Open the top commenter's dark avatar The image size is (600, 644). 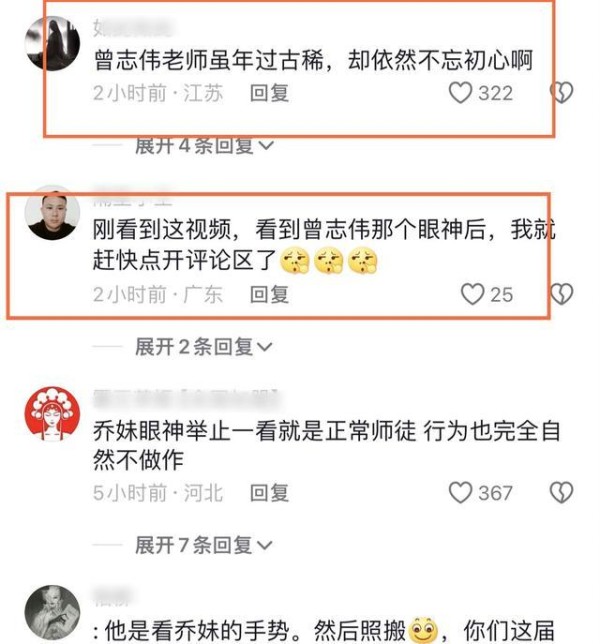pos(52,43)
